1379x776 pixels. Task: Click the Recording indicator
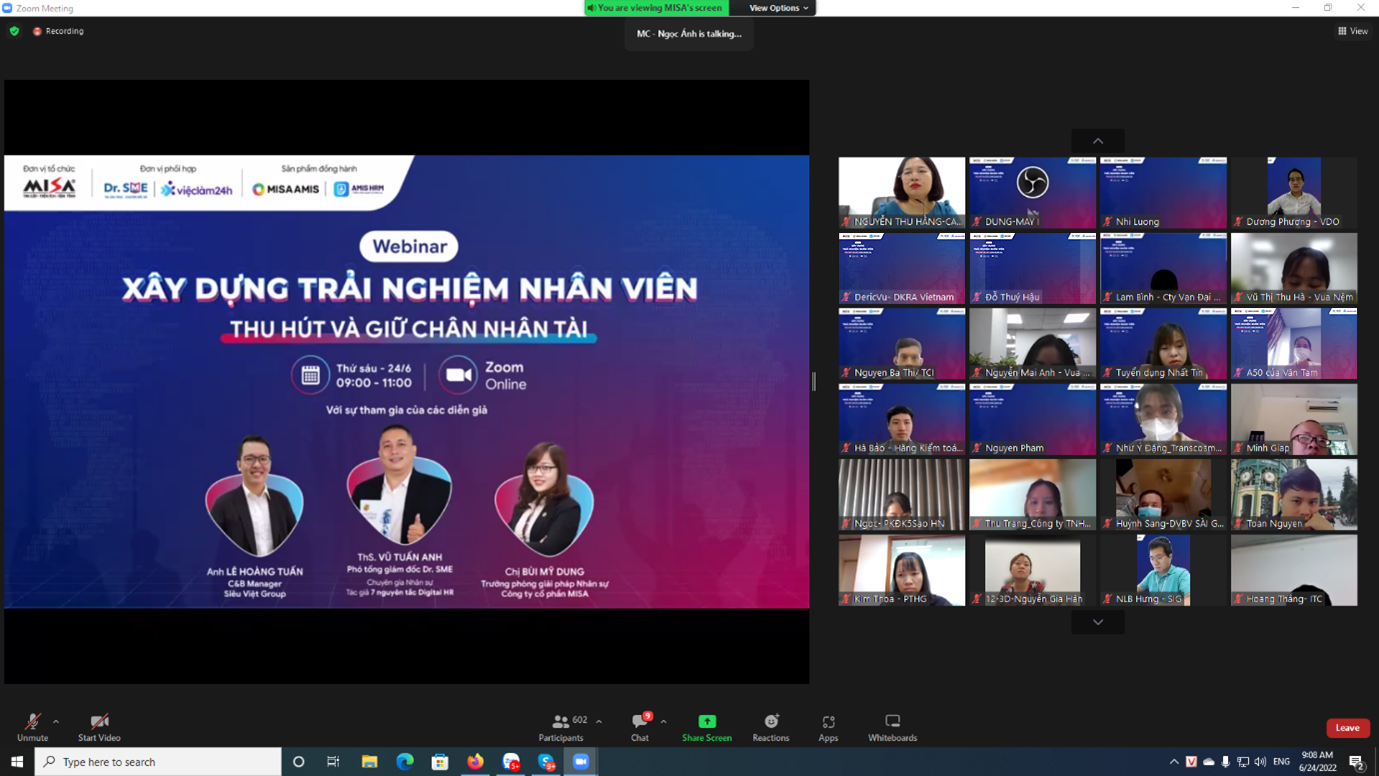(x=58, y=31)
